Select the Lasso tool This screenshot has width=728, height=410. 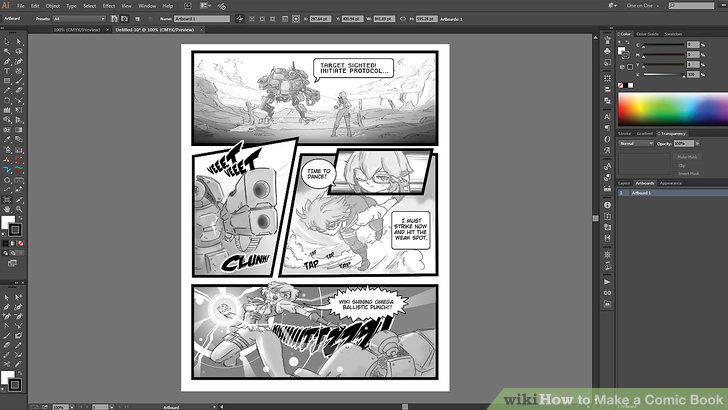pos(19,51)
